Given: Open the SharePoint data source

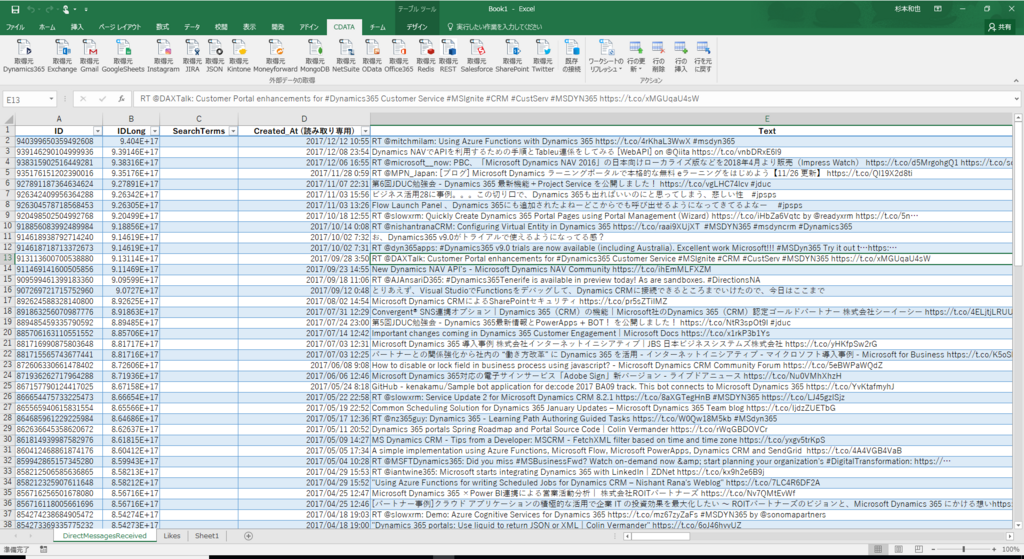Looking at the screenshot, I should [512, 56].
